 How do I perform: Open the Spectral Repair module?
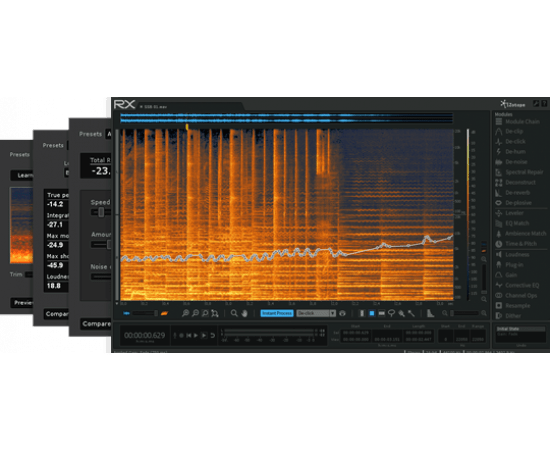[520, 172]
